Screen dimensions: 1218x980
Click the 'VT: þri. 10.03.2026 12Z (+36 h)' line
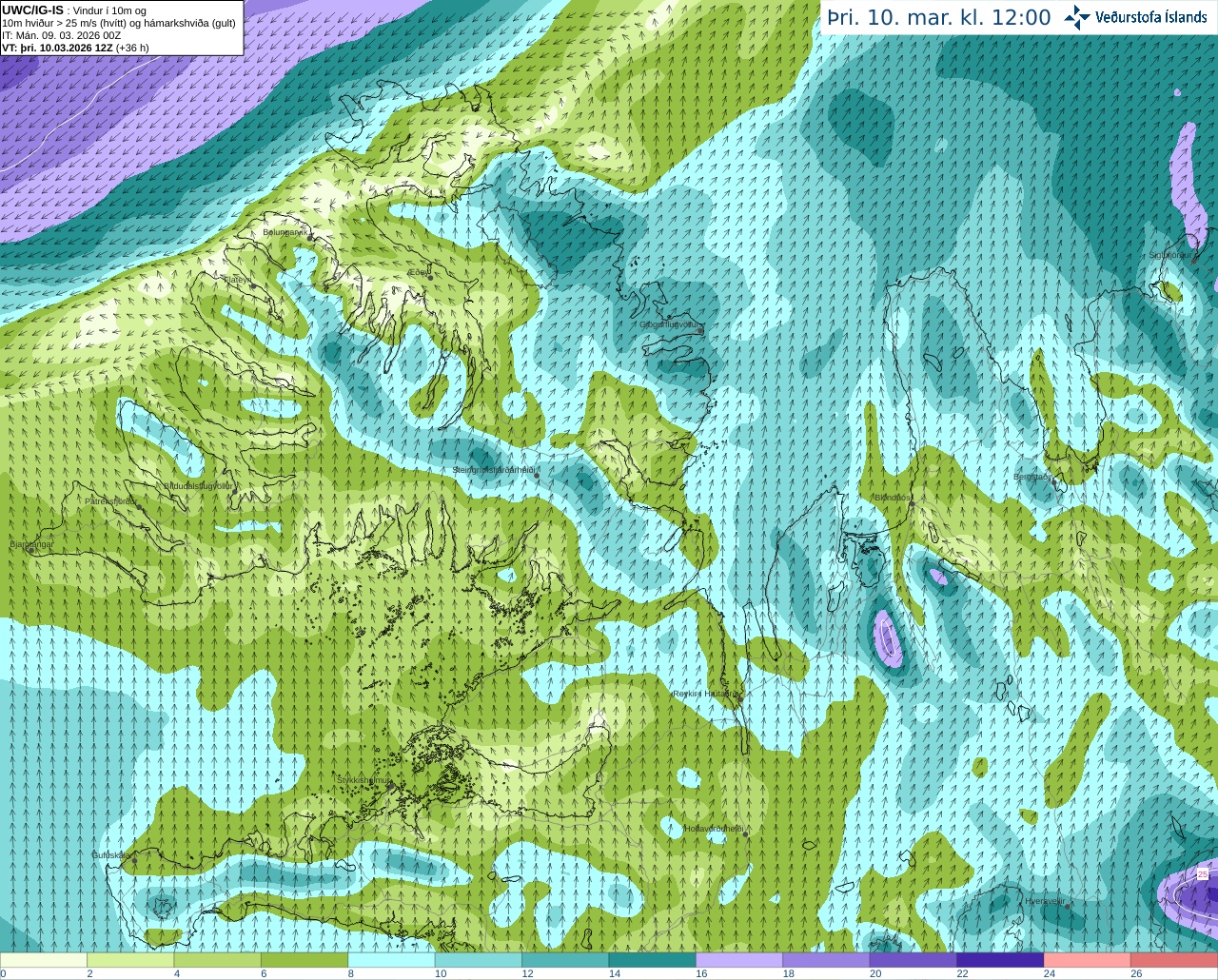click(75, 48)
